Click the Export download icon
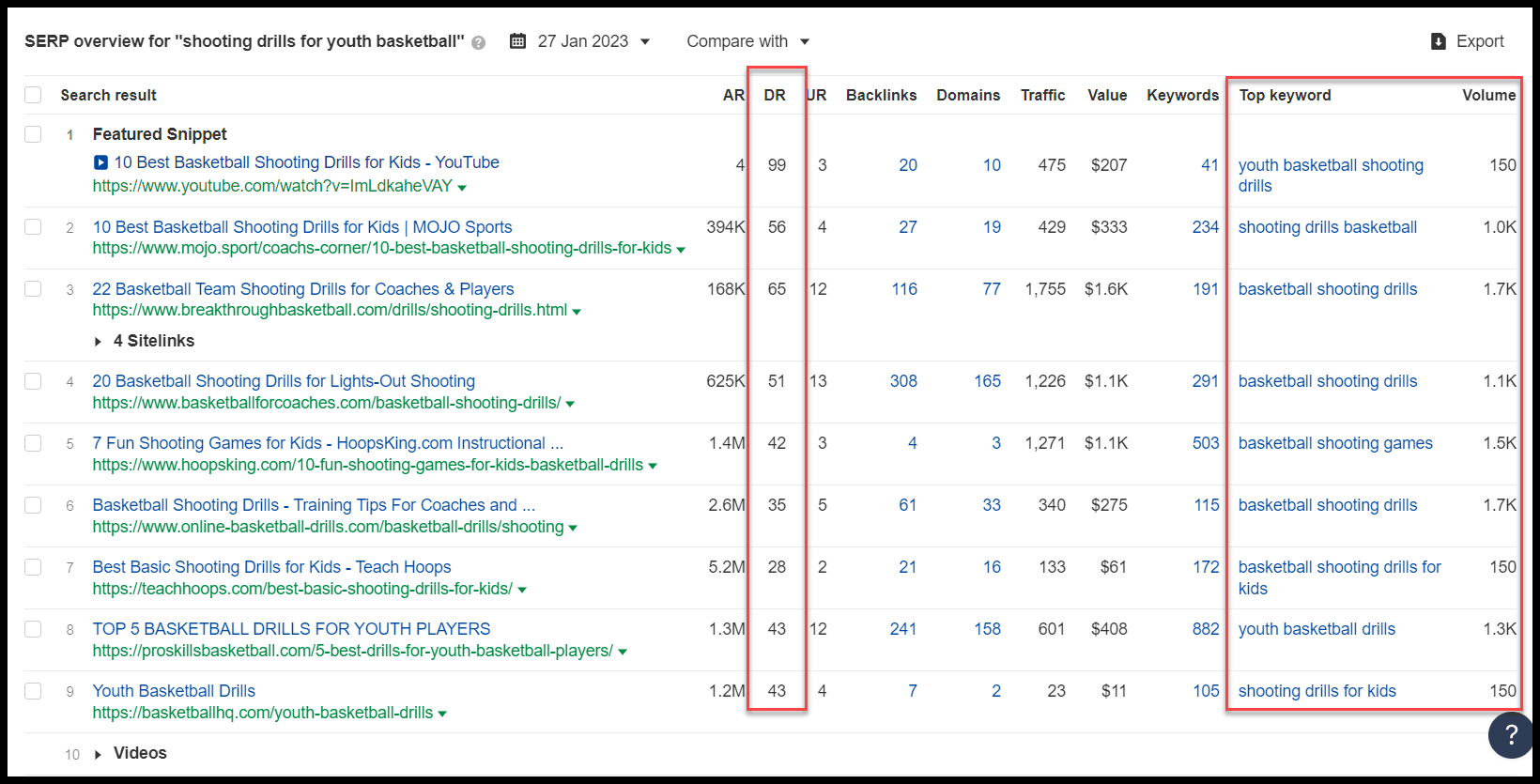 (1438, 41)
